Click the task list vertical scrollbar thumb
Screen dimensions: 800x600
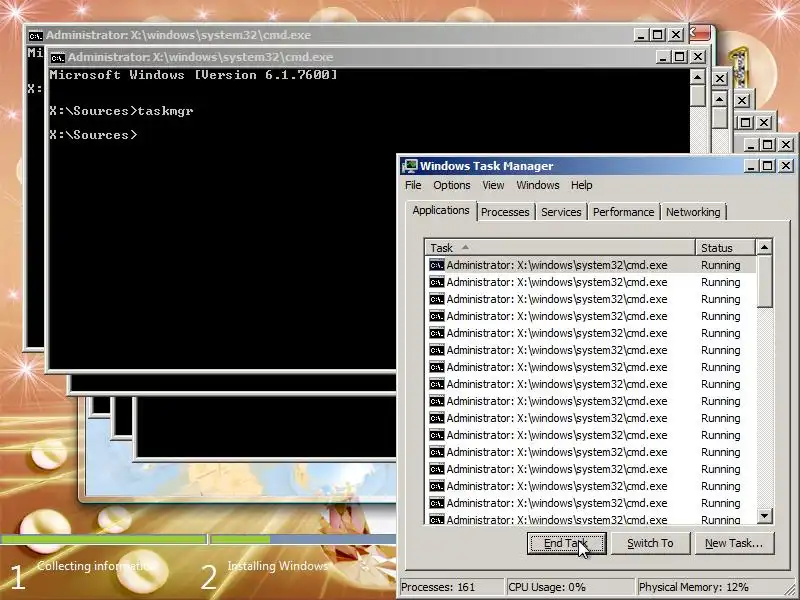pyautogui.click(x=764, y=282)
